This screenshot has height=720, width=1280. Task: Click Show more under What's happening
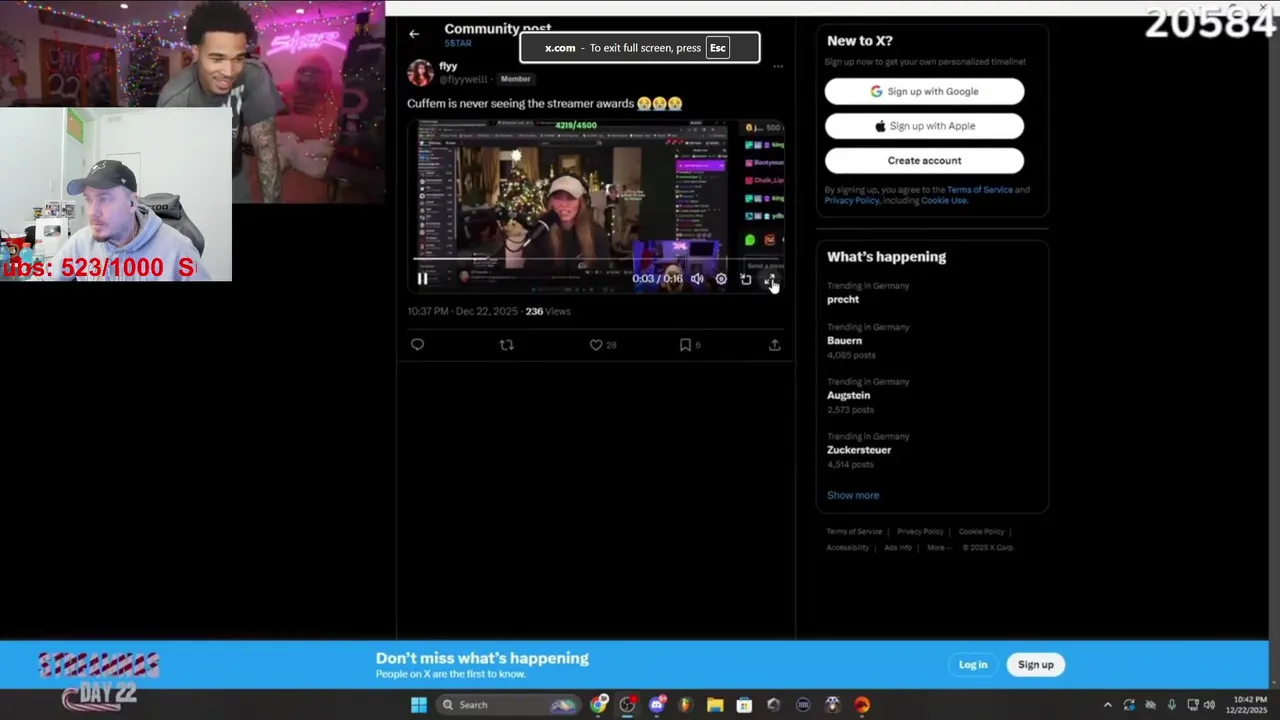(x=853, y=495)
